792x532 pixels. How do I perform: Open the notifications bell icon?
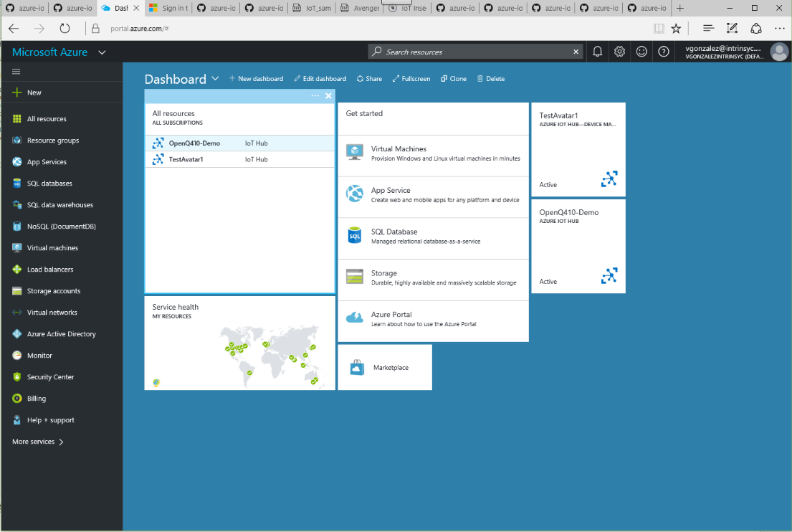(597, 52)
